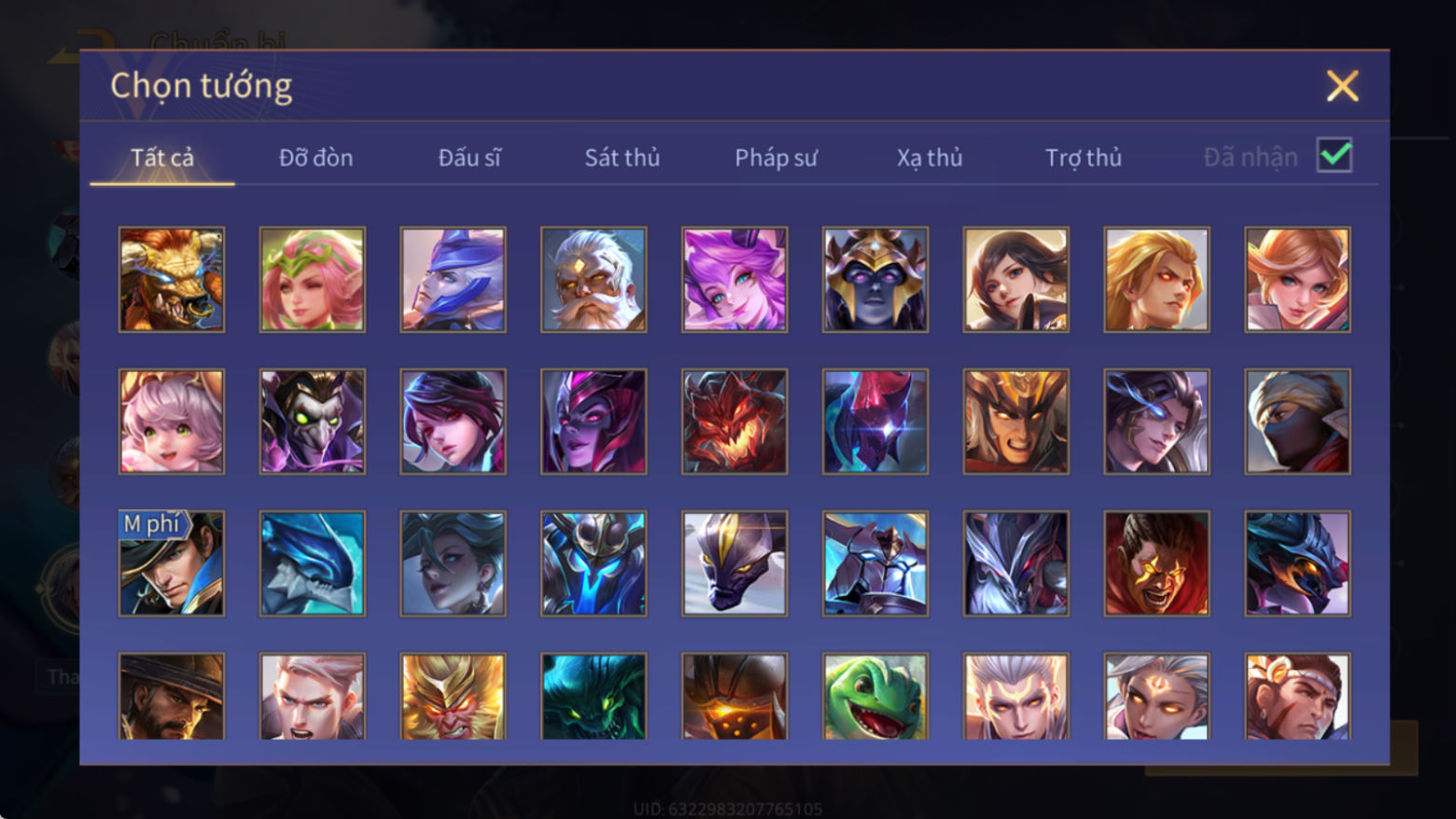Pick the green chameleon hero portrait
The width and height of the screenshot is (1456, 819).
pyautogui.click(x=875, y=696)
